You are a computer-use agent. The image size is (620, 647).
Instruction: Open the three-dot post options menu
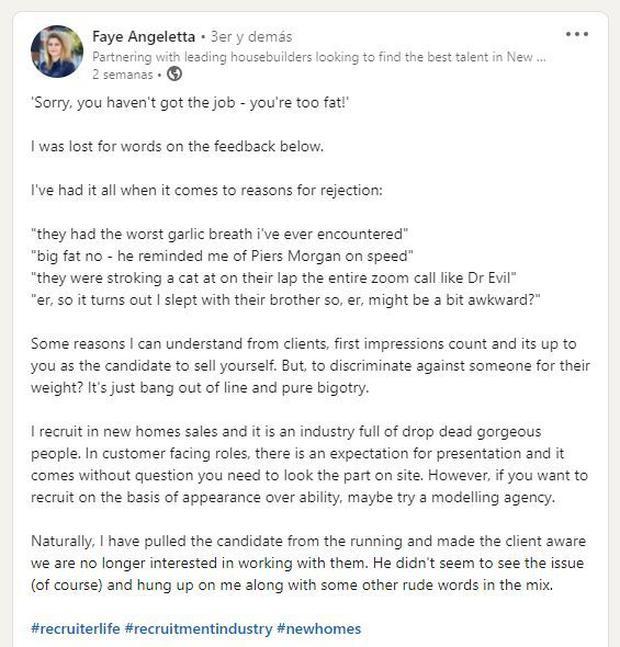[577, 35]
